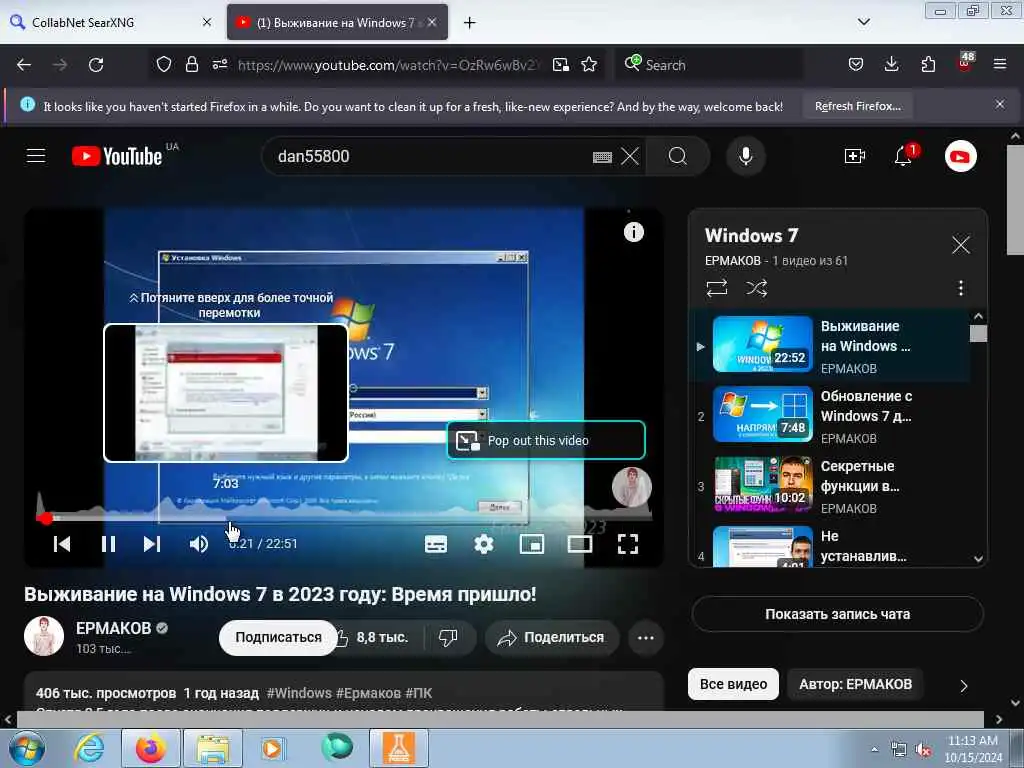Open the YouTube guide hamburger menu
The width and height of the screenshot is (1024, 768).
pos(36,156)
